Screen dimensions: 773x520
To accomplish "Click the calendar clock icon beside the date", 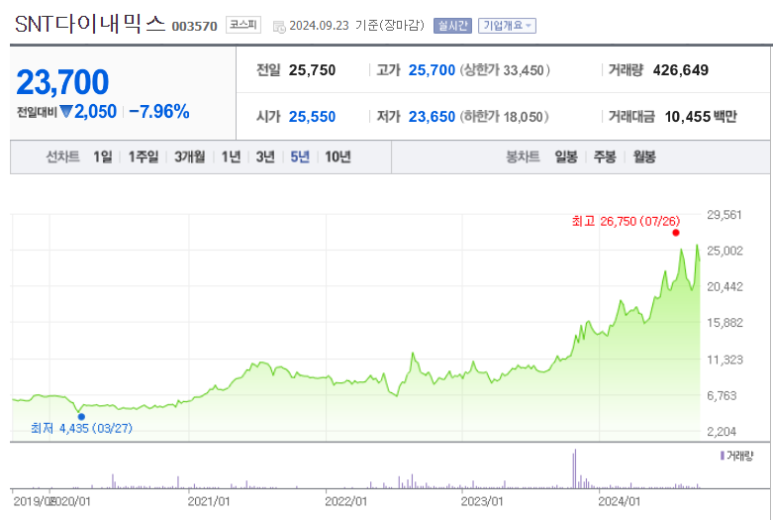I will pyautogui.click(x=279, y=27).
